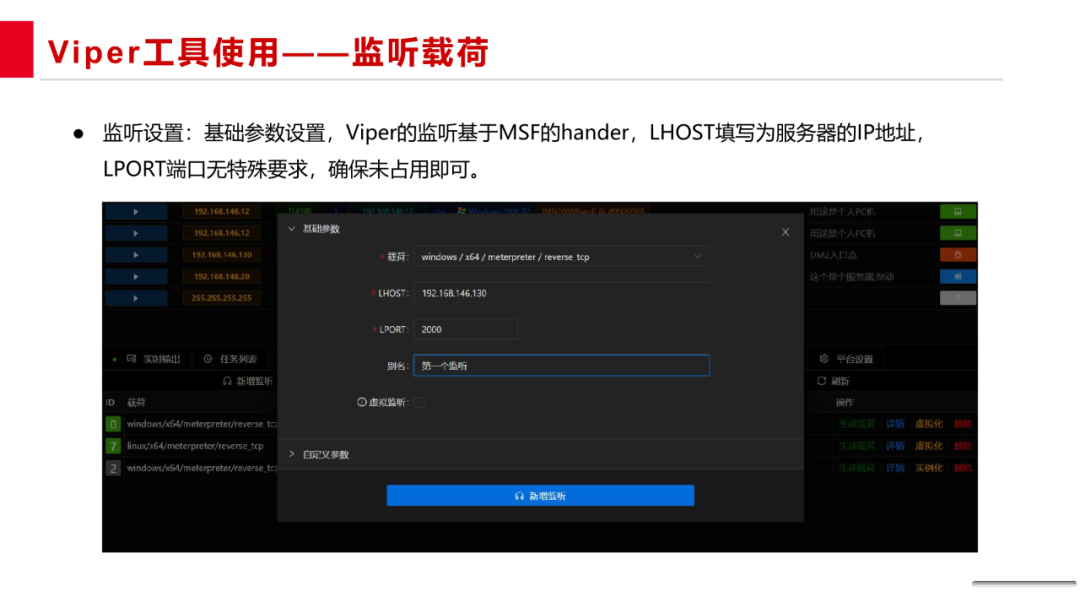Click the clock icon on the 任务列表 tab
The image size is (1080, 608).
coord(208,359)
